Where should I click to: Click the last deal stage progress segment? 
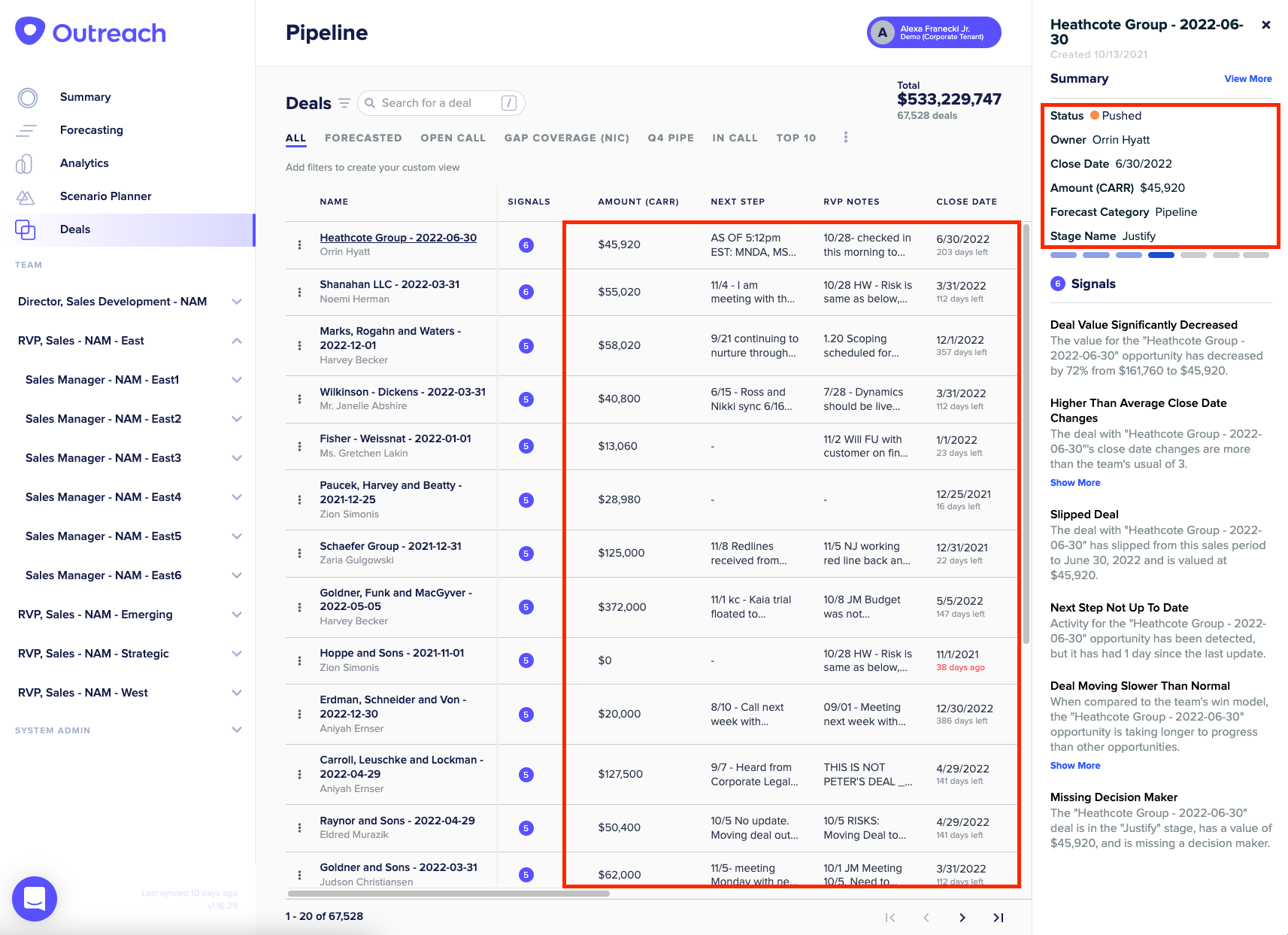1256,255
